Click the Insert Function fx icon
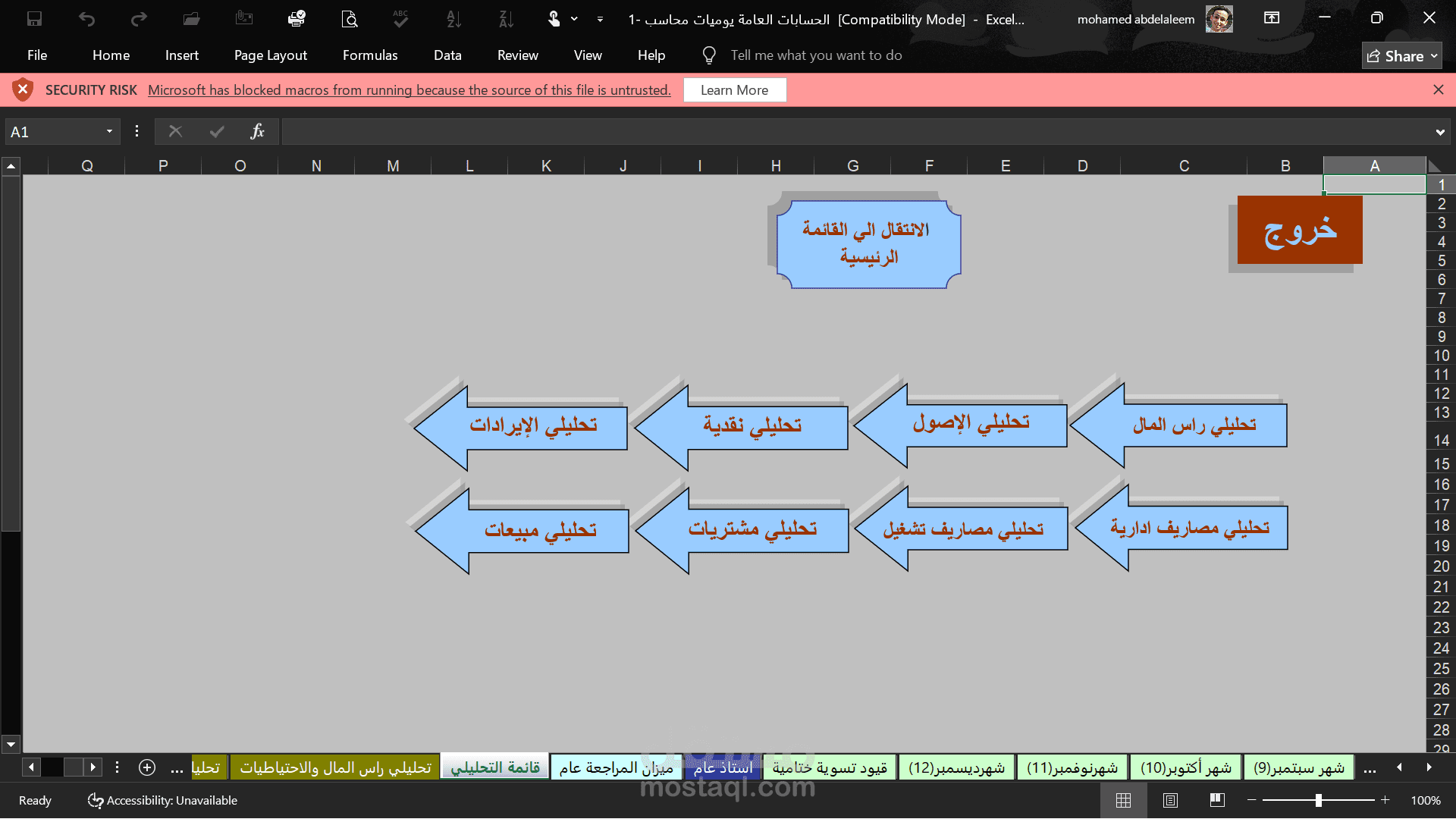Screen dimensions: 1456x819 click(x=258, y=132)
